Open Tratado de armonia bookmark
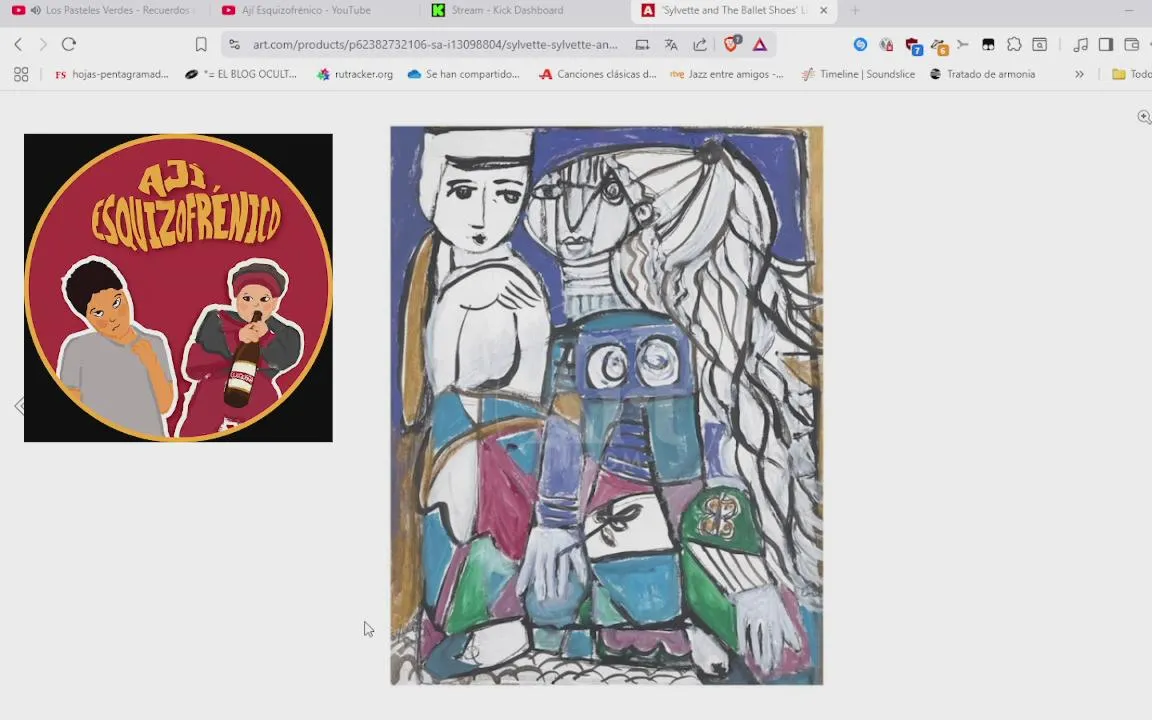 coord(982,74)
